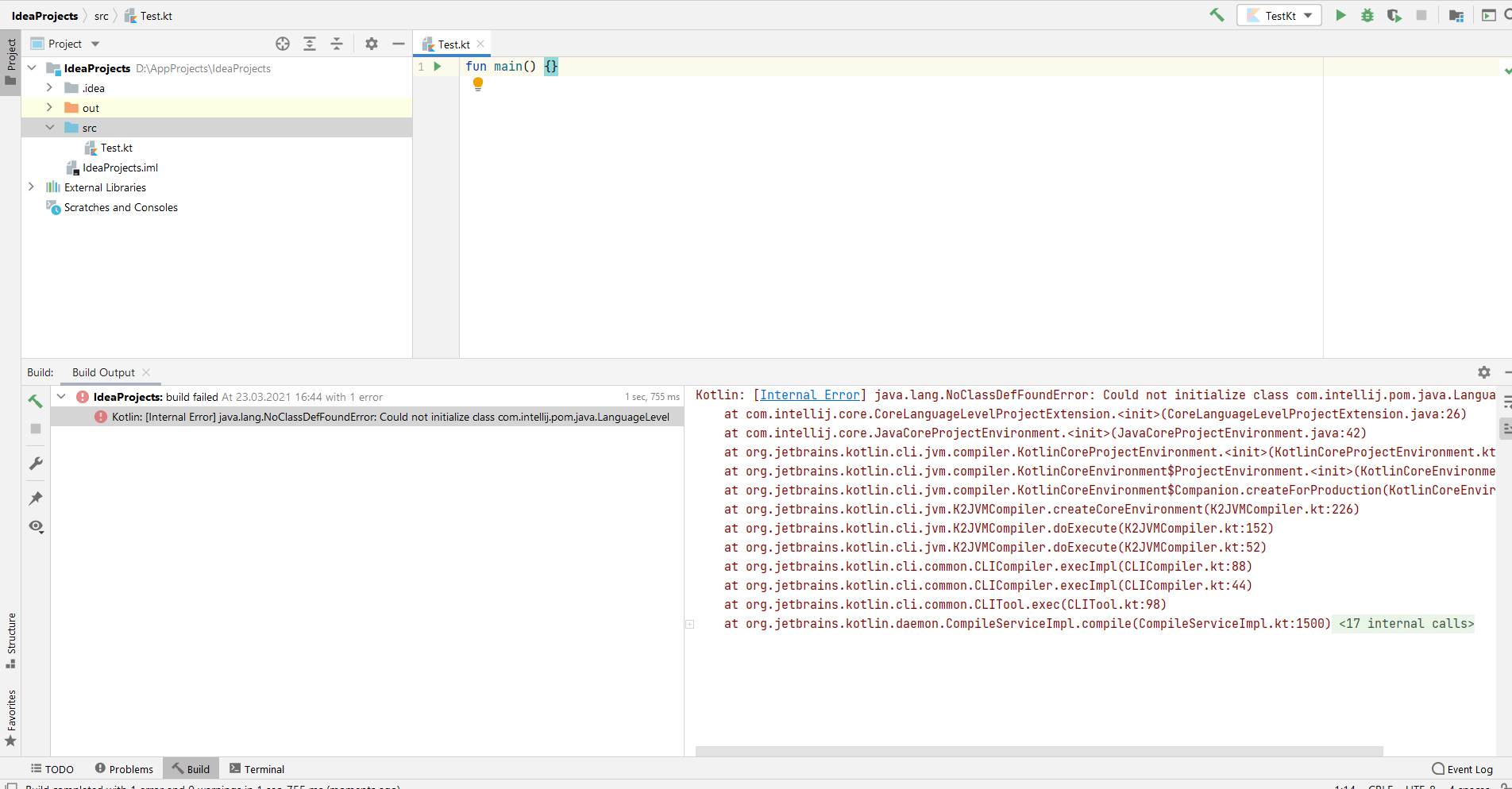
Task: Click IdeaProjects breadcrumb in navigation bar
Action: coord(44,16)
